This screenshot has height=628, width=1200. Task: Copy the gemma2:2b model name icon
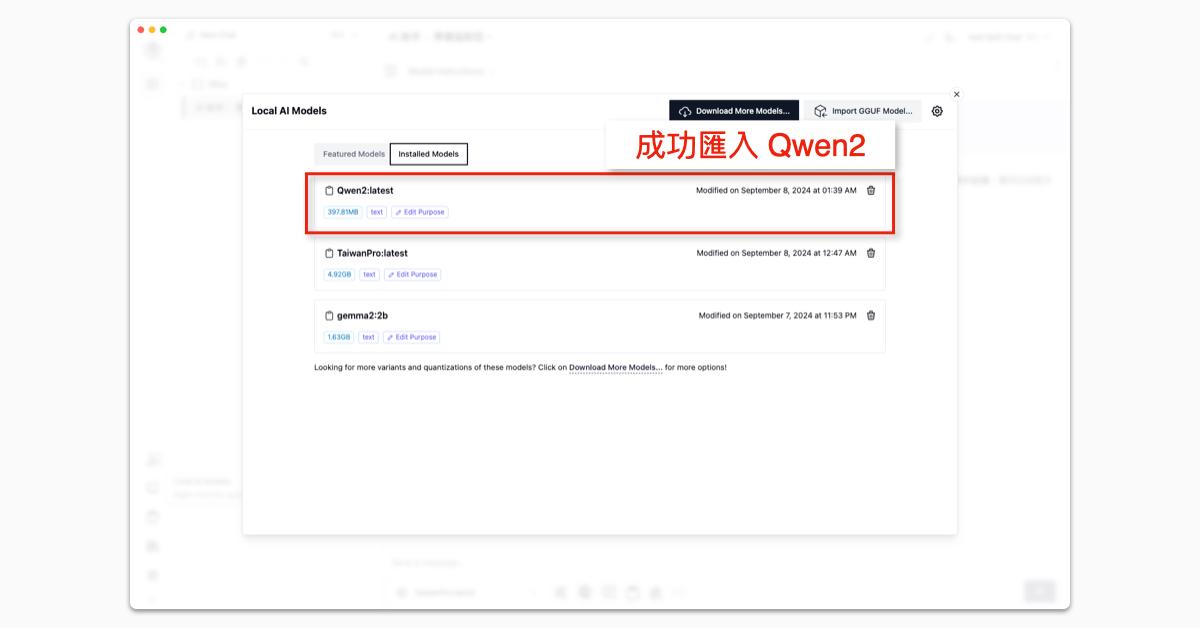click(329, 315)
